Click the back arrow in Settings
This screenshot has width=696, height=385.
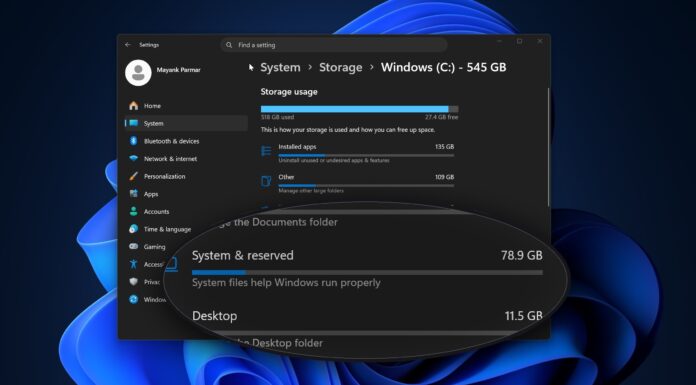(128, 45)
